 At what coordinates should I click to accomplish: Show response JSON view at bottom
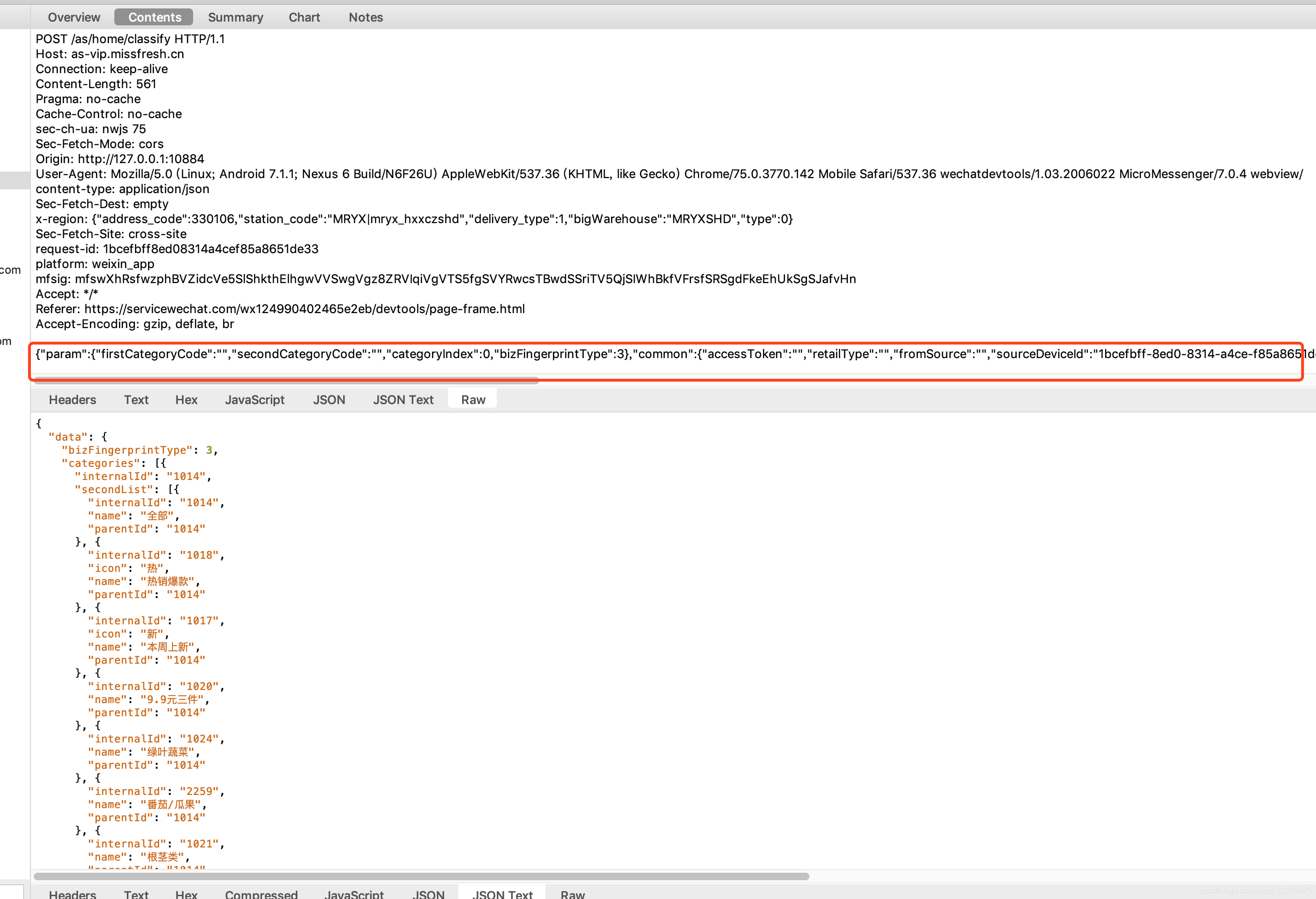pyautogui.click(x=428, y=893)
